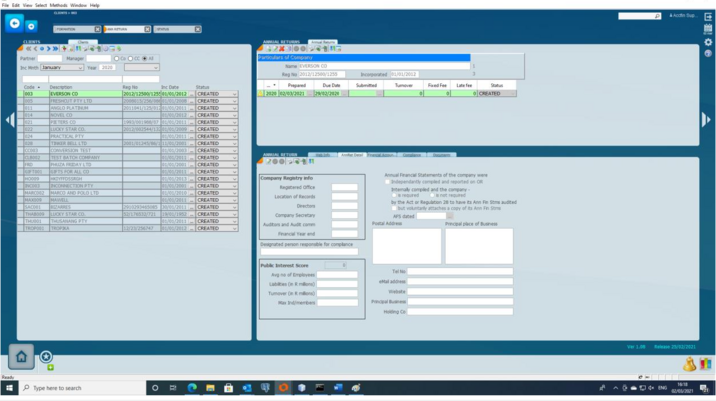Expand Status dropdown for EVERSON CO row
The height and width of the screenshot is (401, 716).
(235, 95)
